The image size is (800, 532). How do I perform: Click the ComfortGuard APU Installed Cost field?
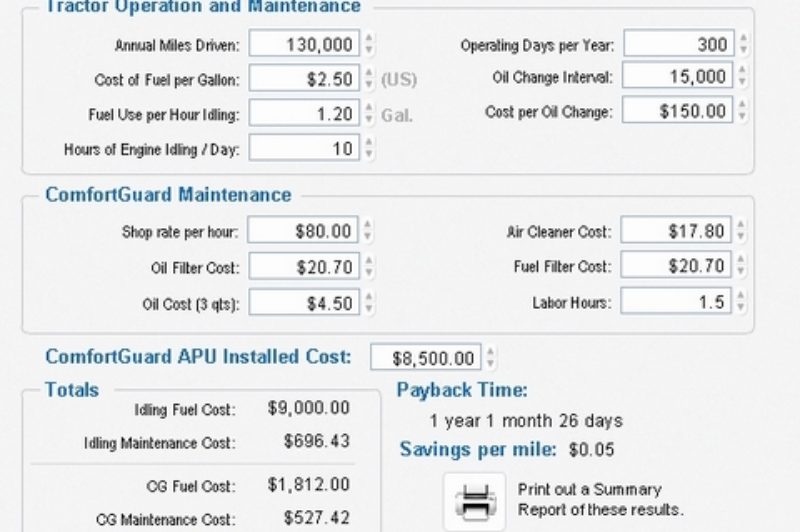[x=426, y=357]
